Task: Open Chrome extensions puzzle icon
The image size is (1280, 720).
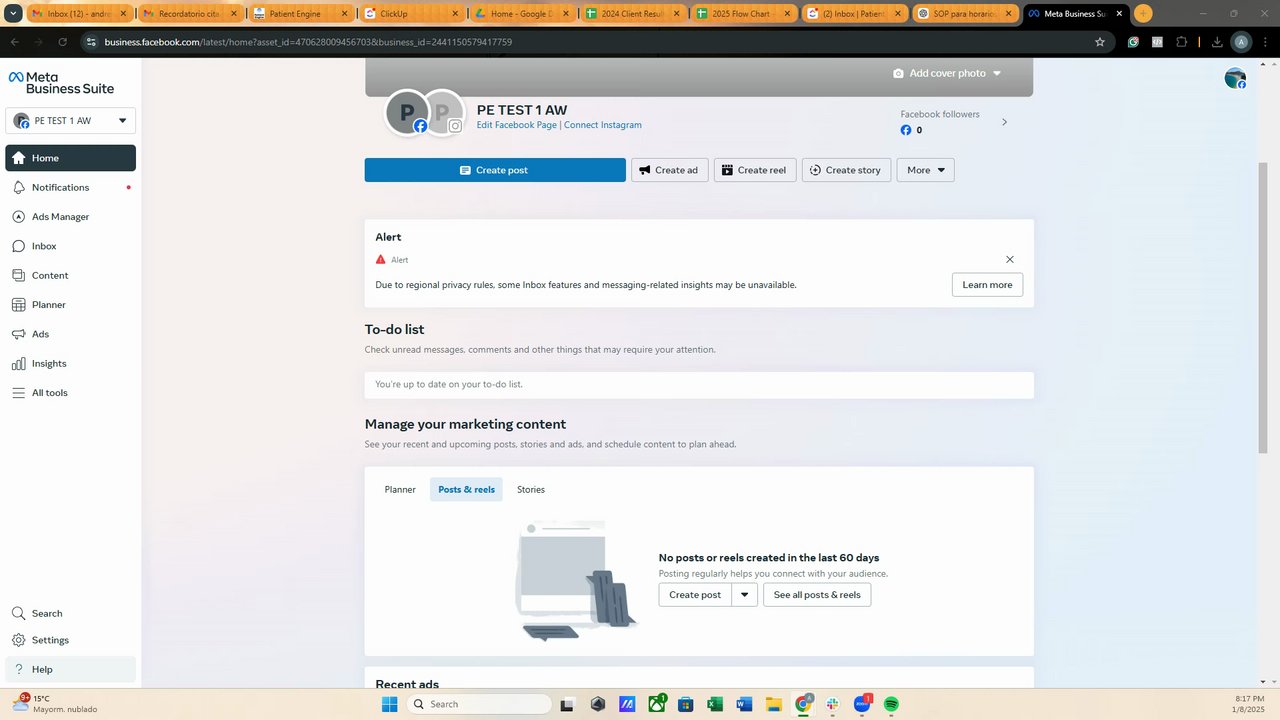Action: coord(1181,42)
